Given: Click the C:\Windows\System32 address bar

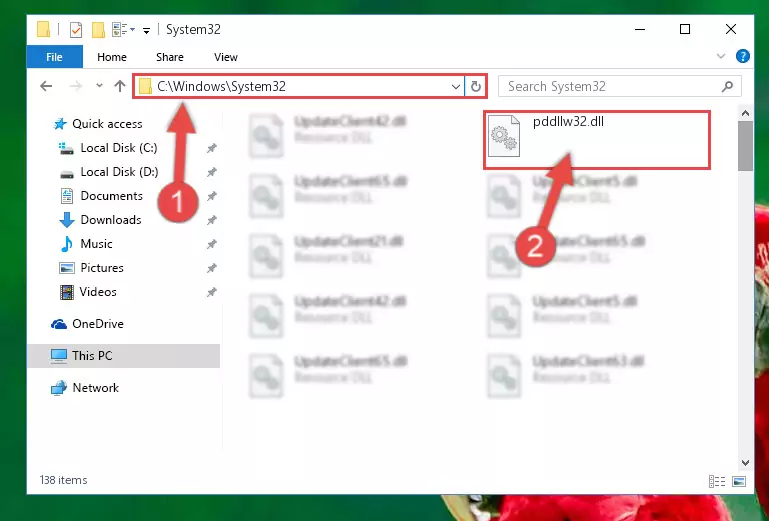Looking at the screenshot, I should [x=298, y=86].
